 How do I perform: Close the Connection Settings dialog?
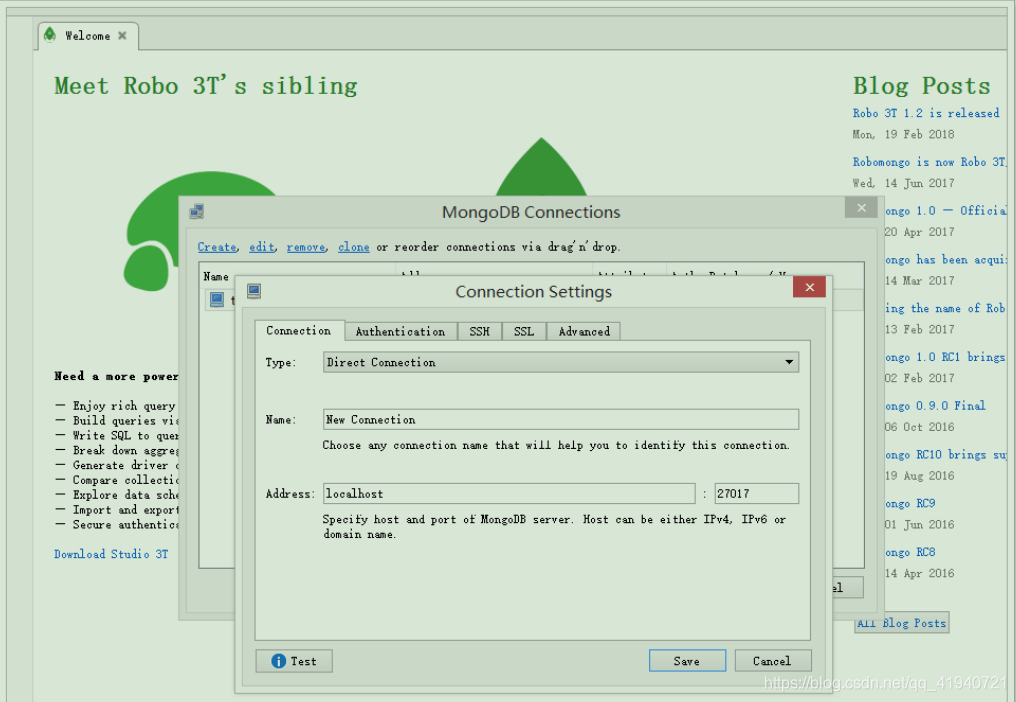pyautogui.click(x=809, y=287)
